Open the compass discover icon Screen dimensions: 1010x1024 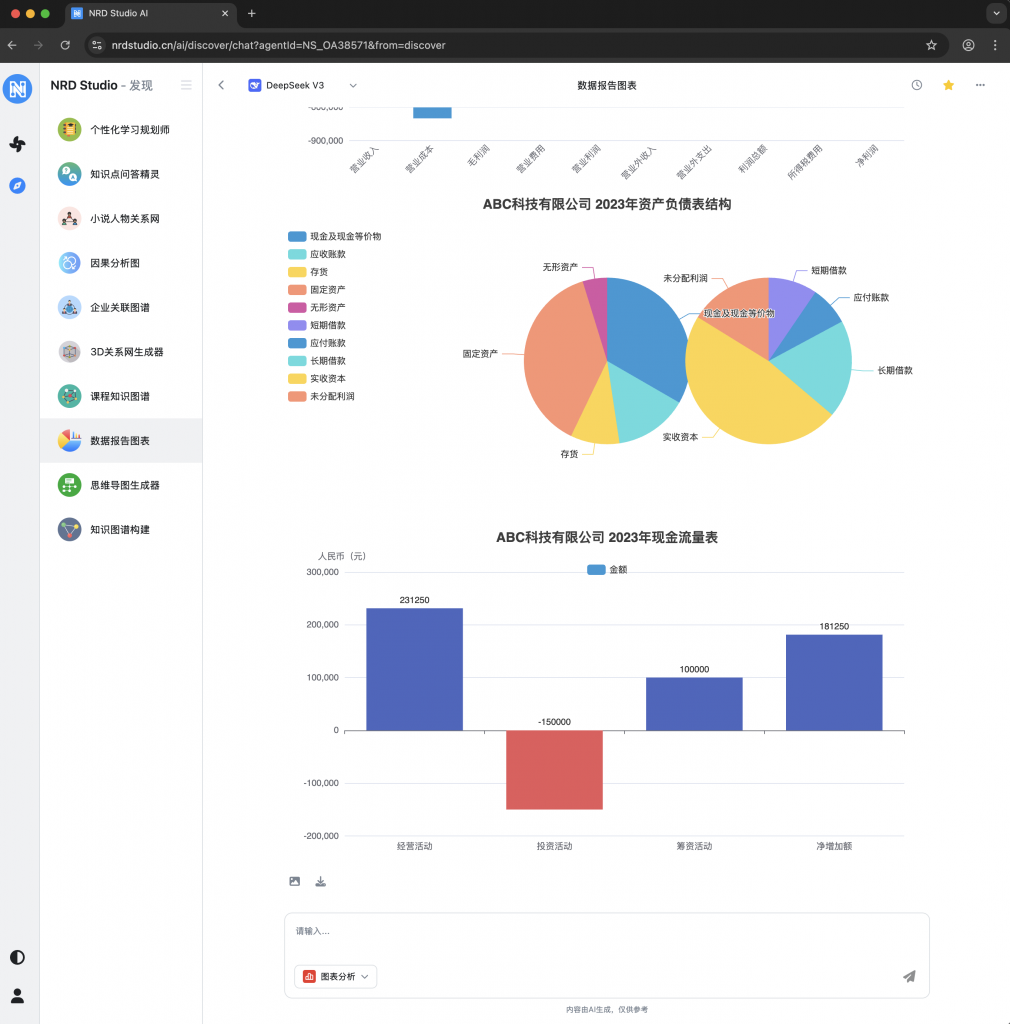17,186
